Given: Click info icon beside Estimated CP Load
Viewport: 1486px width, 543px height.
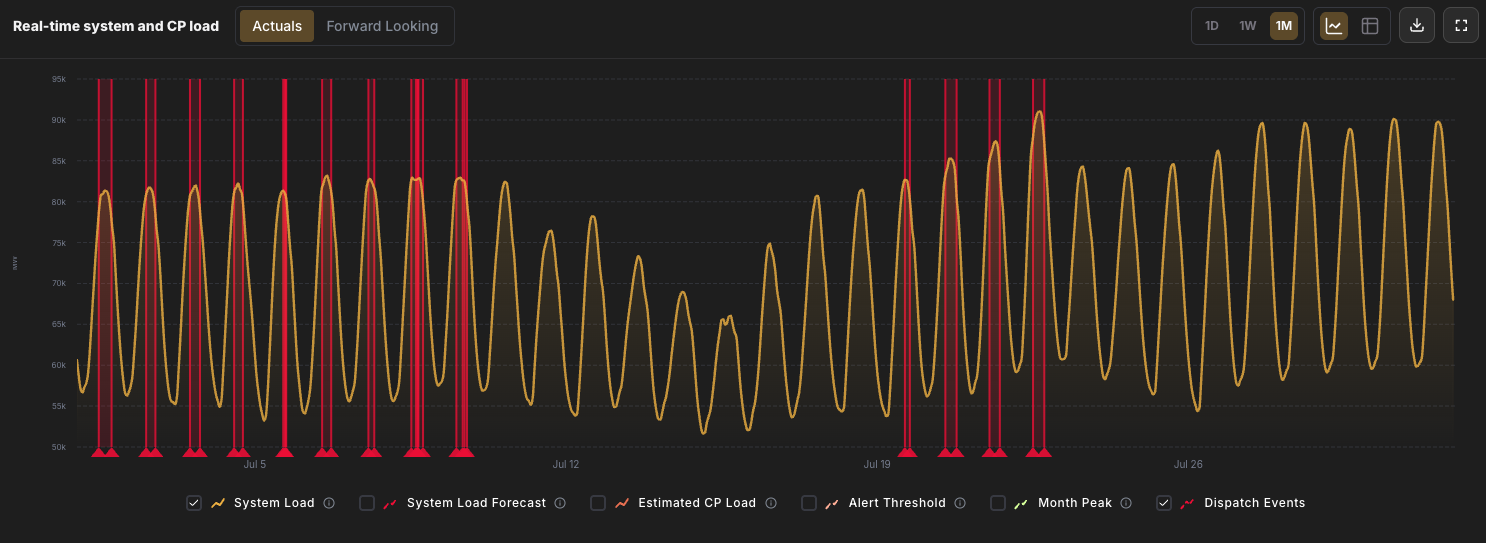Looking at the screenshot, I should pos(770,503).
